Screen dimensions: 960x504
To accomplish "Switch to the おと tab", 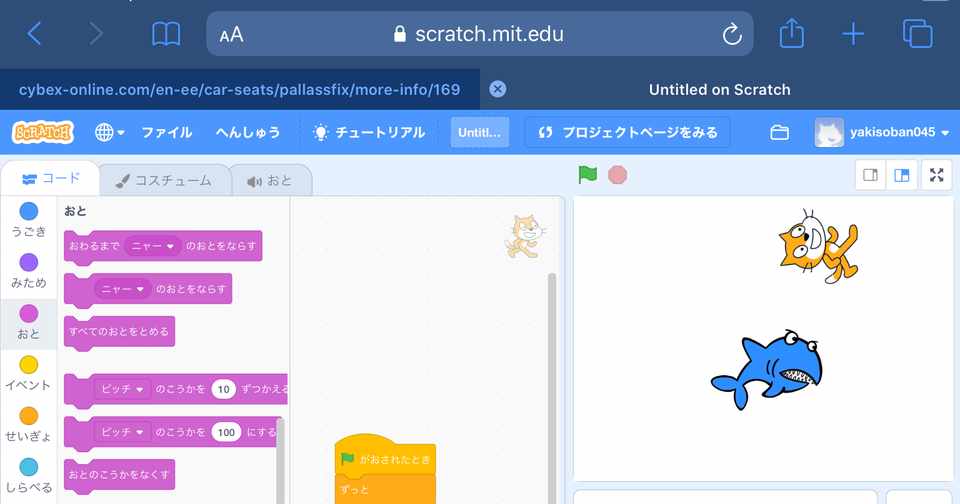I will (270, 181).
